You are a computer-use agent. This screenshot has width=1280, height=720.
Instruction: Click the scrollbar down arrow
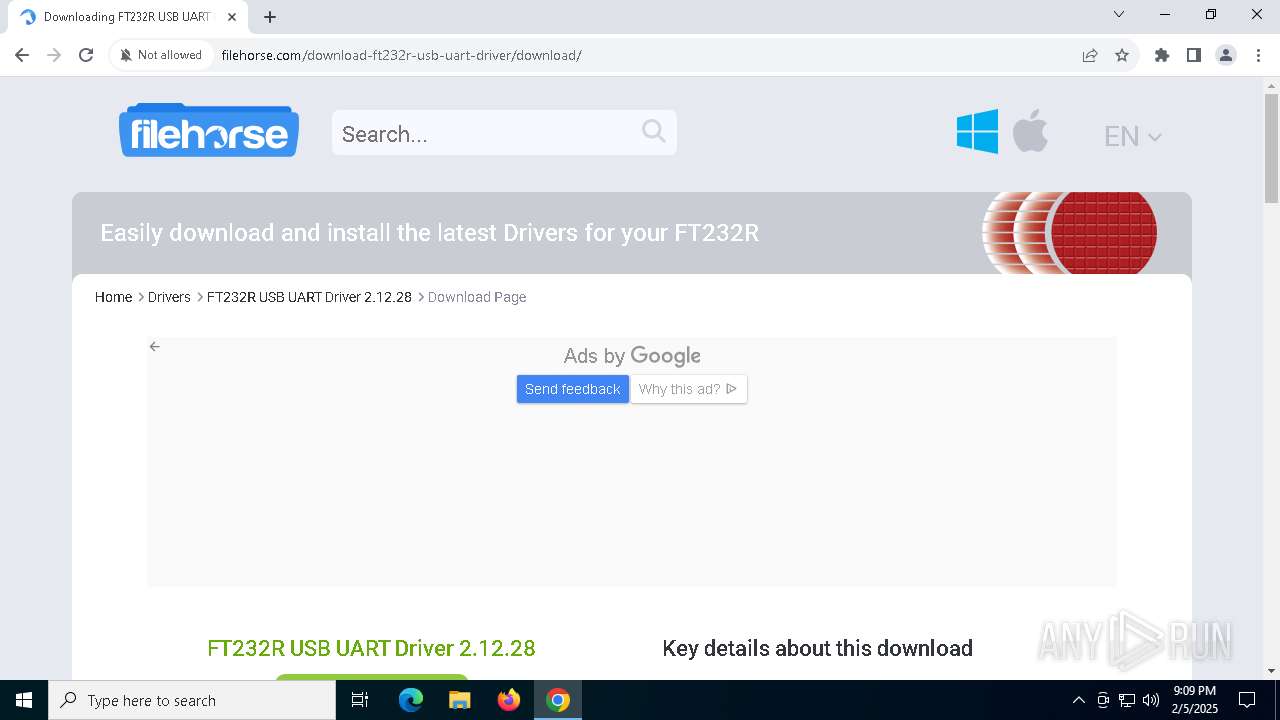pos(1271,670)
